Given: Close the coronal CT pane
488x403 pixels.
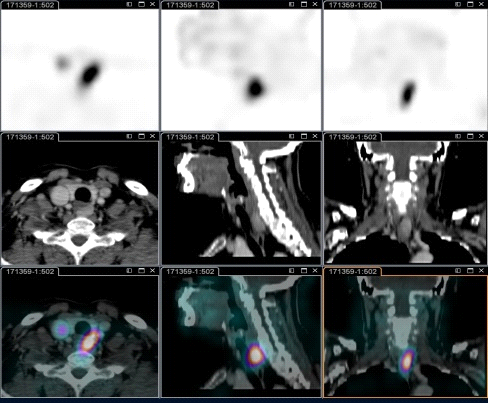Looking at the screenshot, I should click(x=481, y=136).
